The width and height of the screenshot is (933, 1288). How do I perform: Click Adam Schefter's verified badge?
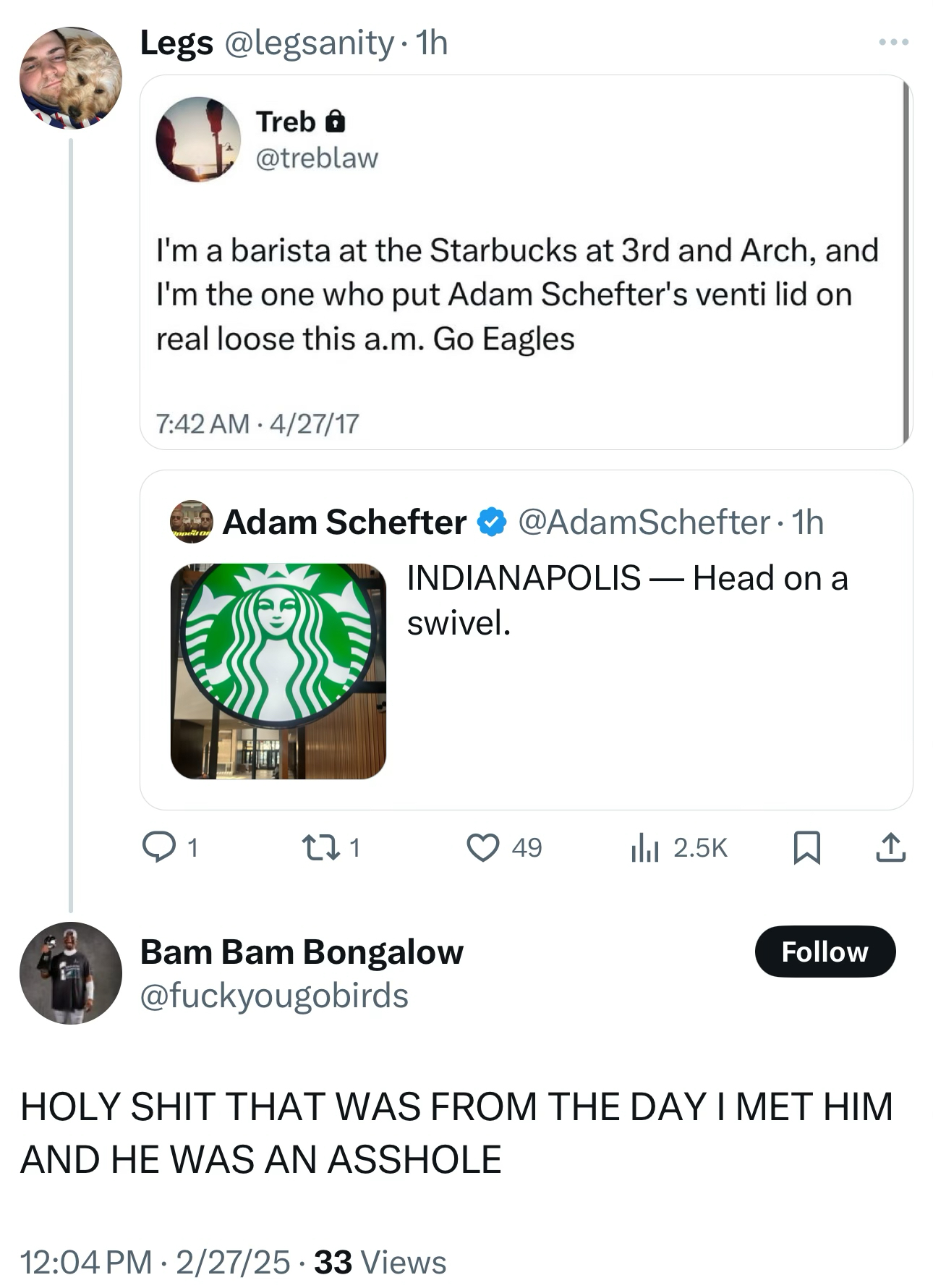[x=492, y=522]
